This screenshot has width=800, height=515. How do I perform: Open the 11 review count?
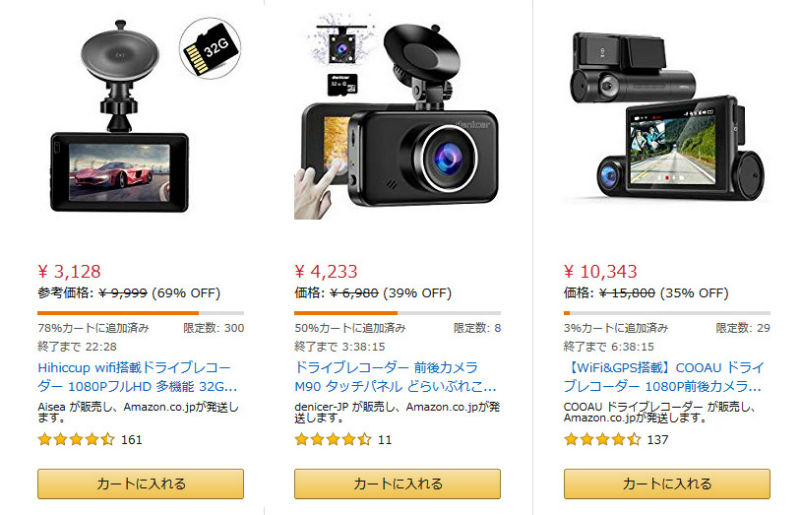(x=385, y=439)
